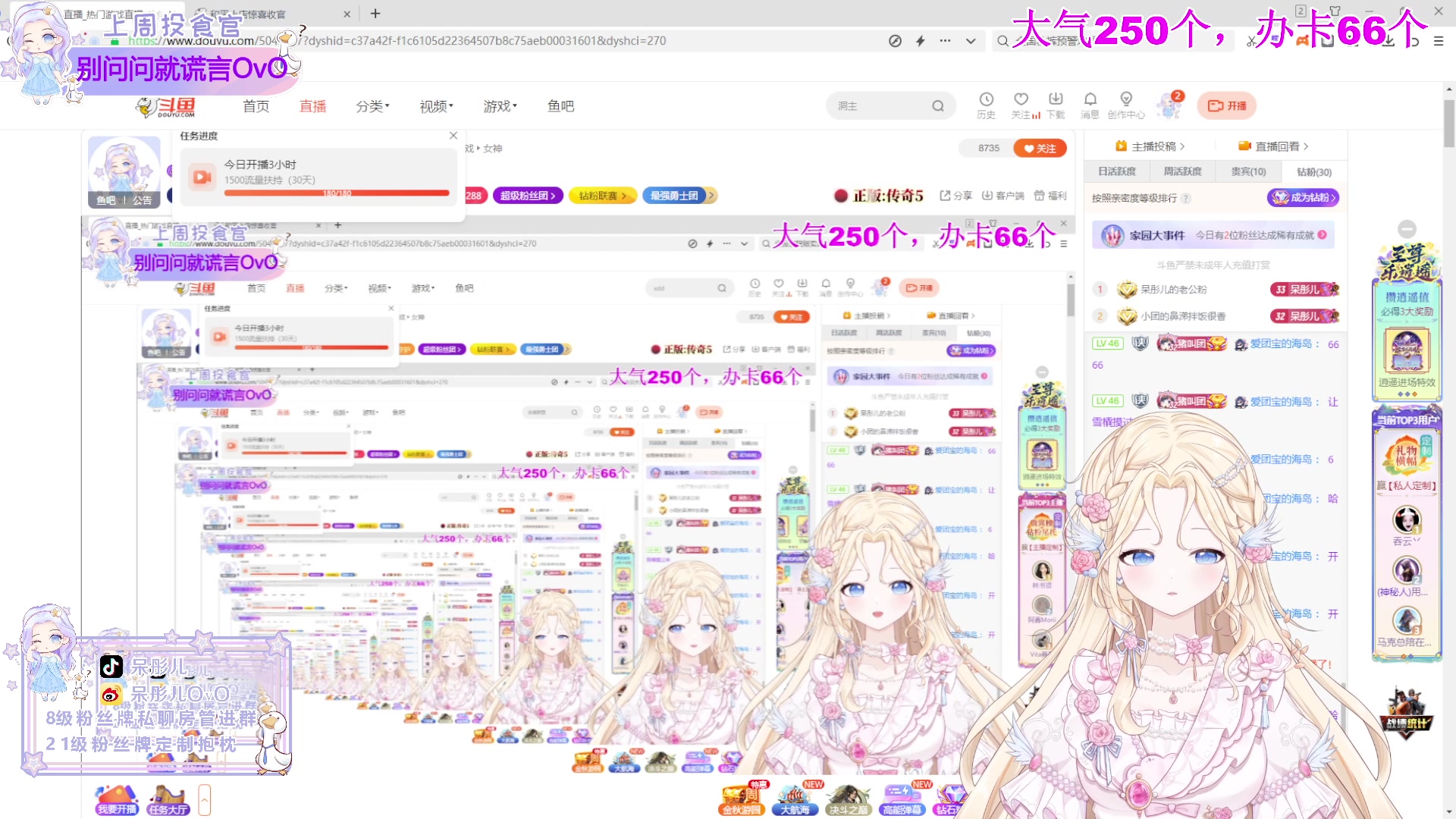Click the Douyu logo in header
This screenshot has width=1456, height=819.
click(166, 107)
